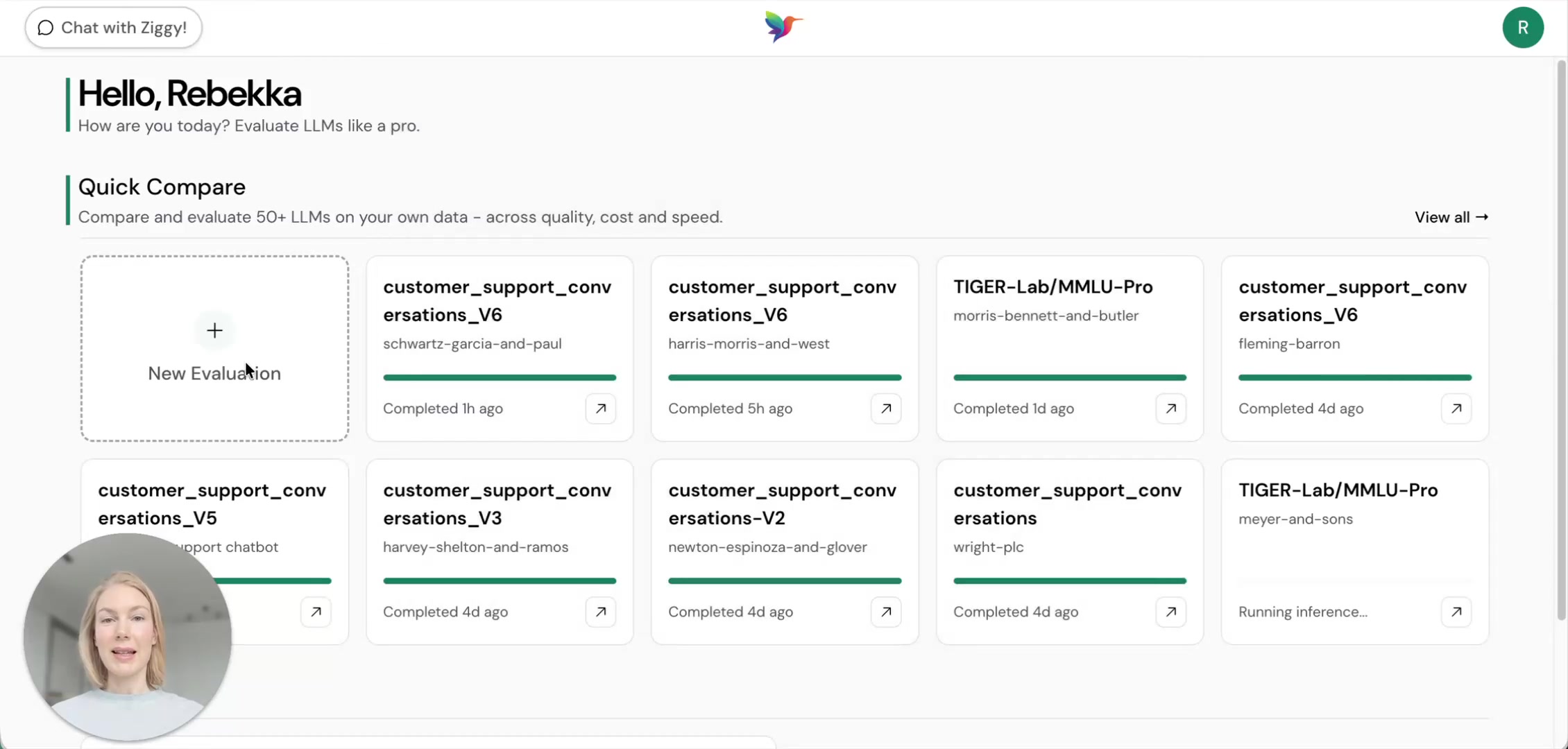Click the hummingbird logo in header
1568x749 pixels.
point(783,27)
